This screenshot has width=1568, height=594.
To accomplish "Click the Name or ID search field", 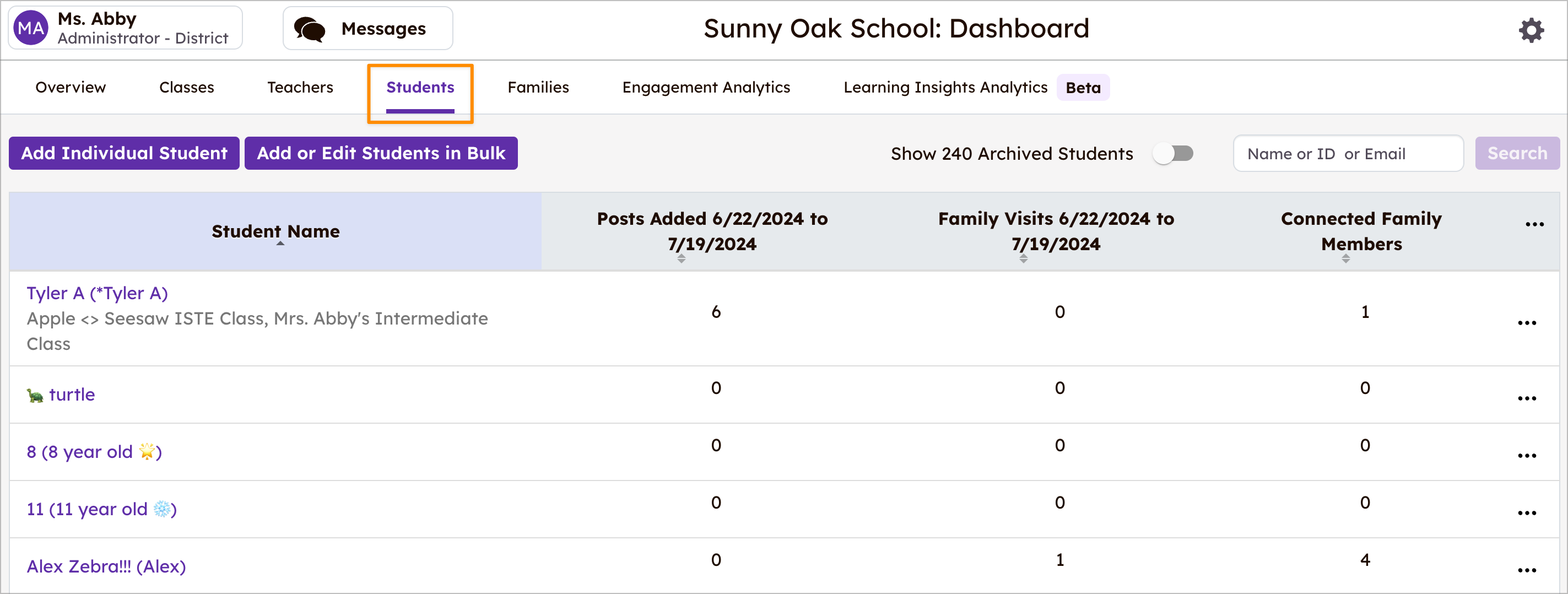I will click(1347, 154).
